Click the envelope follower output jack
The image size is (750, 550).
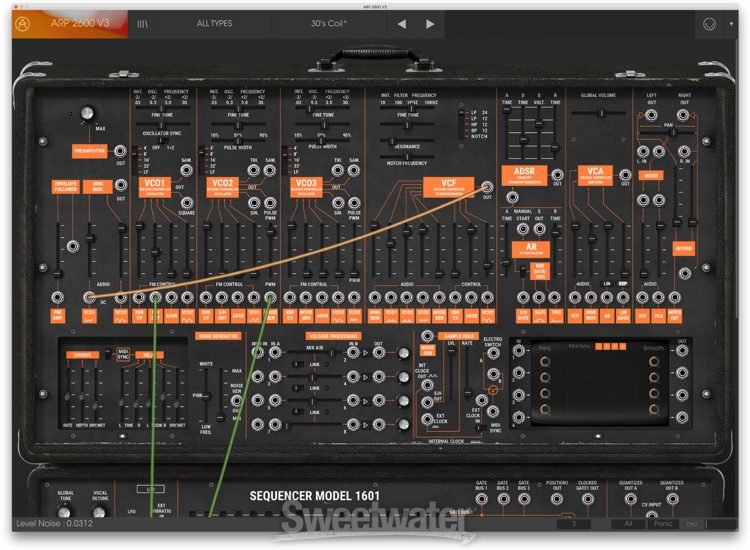73,246
